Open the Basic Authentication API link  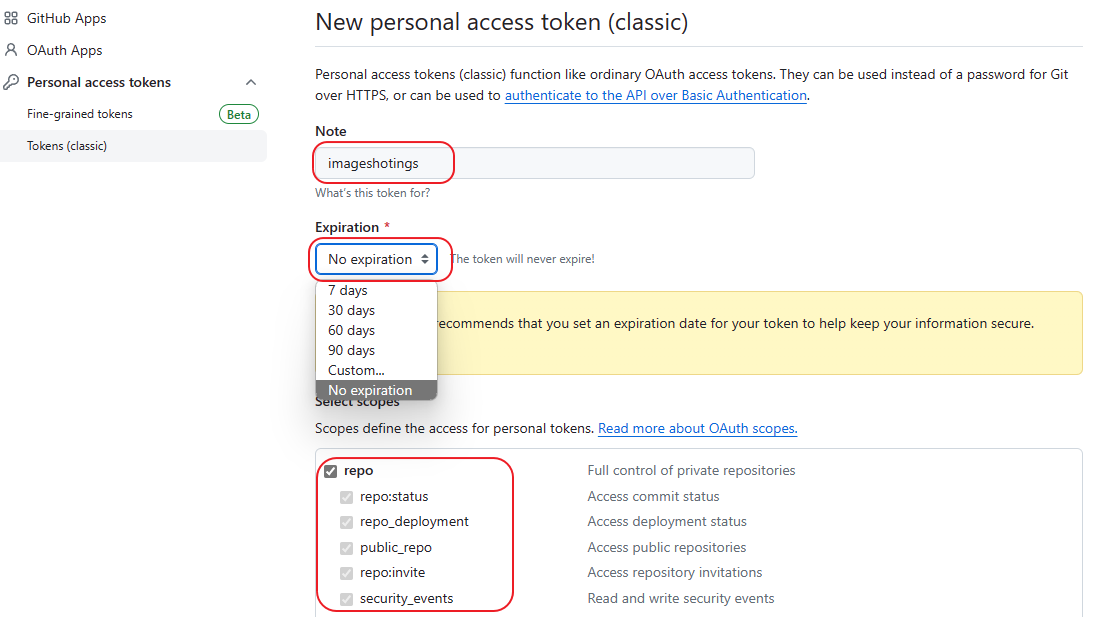[655, 96]
